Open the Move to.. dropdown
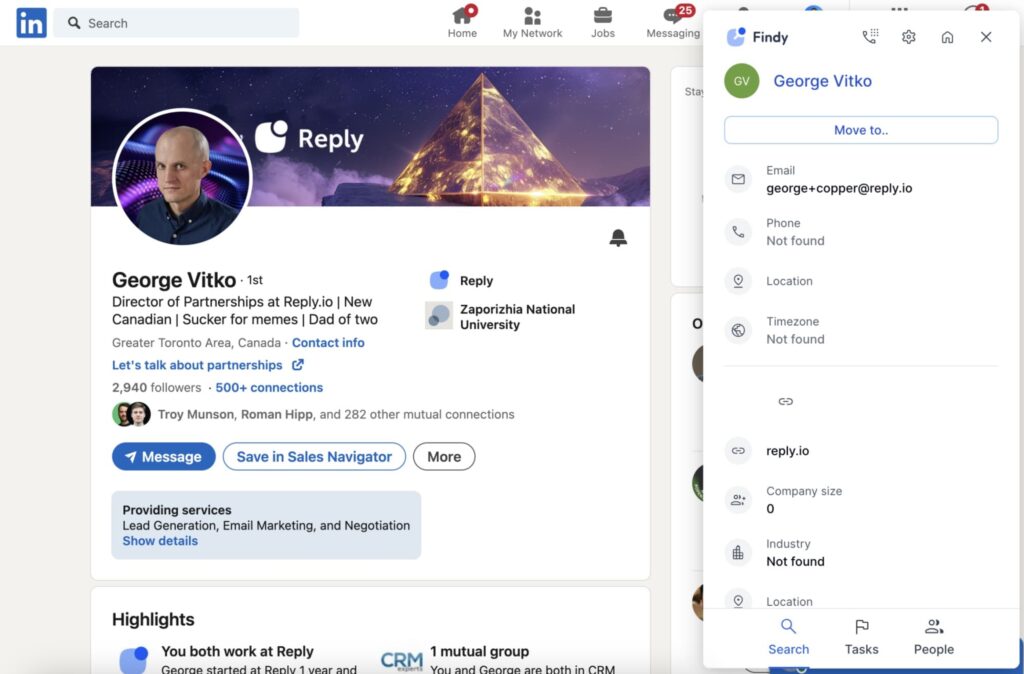The height and width of the screenshot is (674, 1024). 860,129
